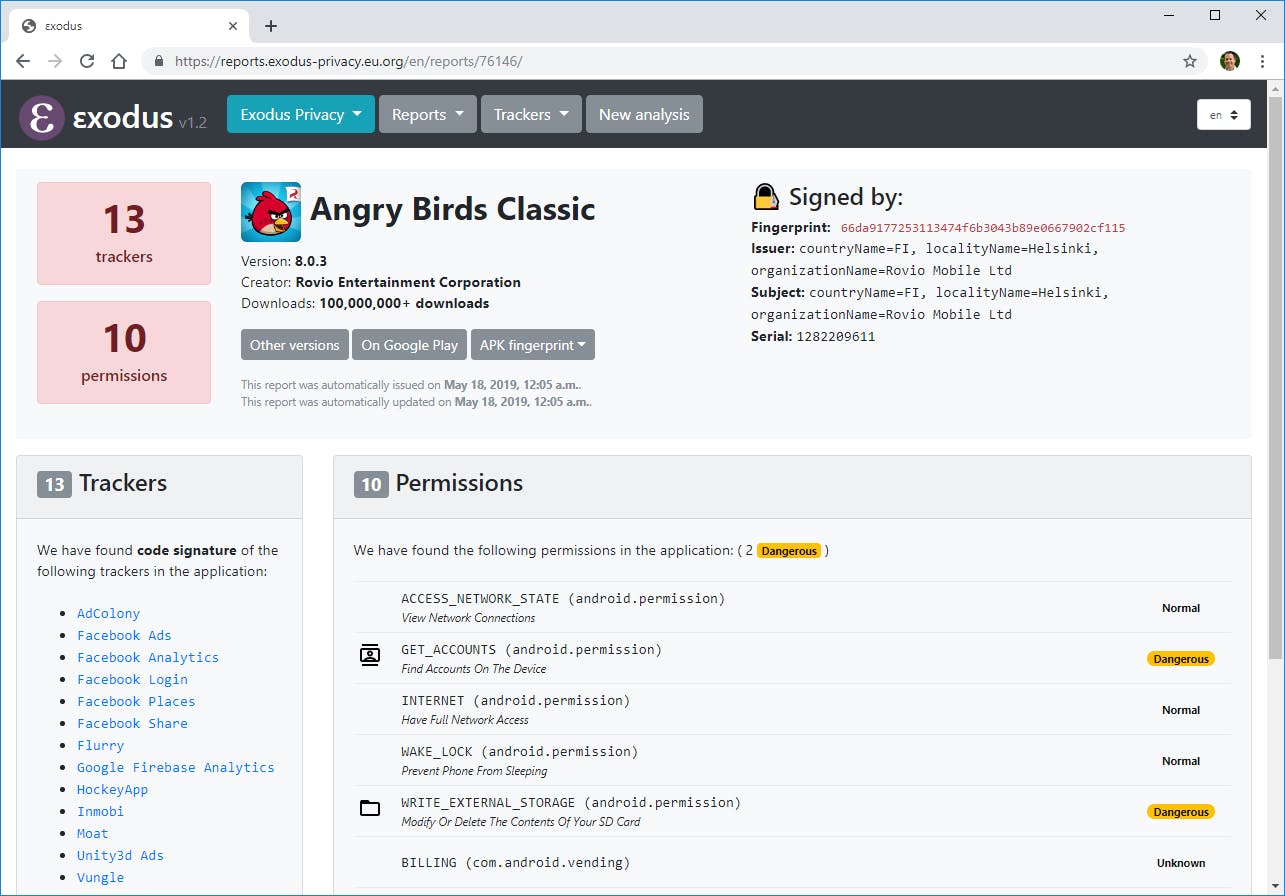The height and width of the screenshot is (896, 1285).
Task: Open the AdColony tracker link
Action: [109, 613]
